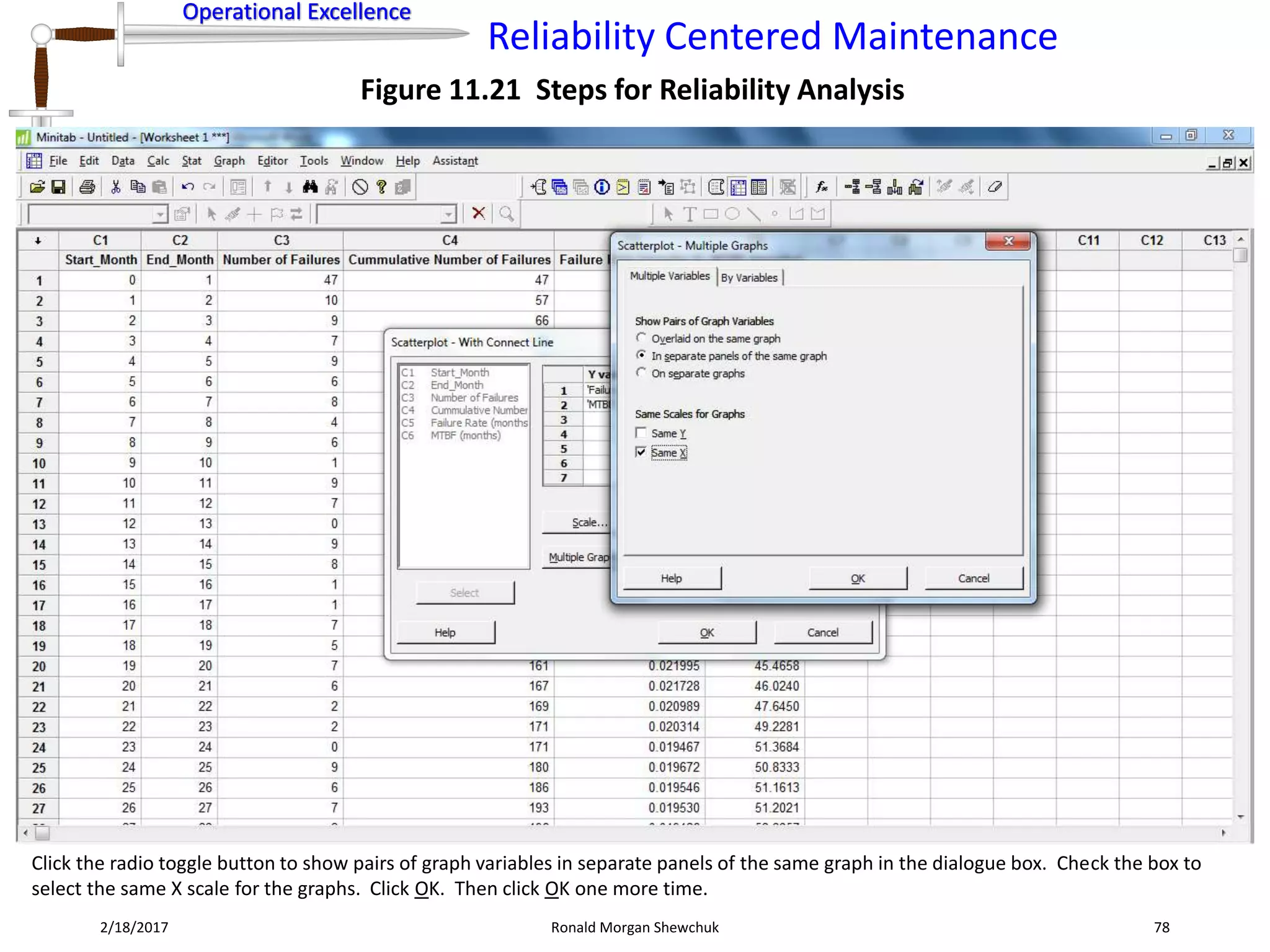The width and height of the screenshot is (1270, 952).
Task: Click the C12 column header
Action: [1152, 240]
